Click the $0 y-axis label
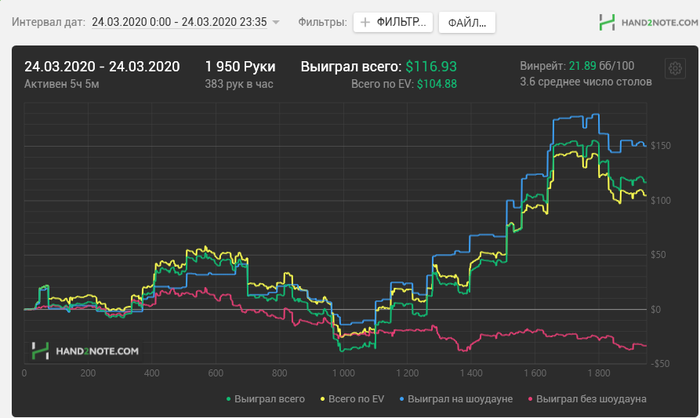Image resolution: width=700 pixels, height=418 pixels. click(x=655, y=309)
